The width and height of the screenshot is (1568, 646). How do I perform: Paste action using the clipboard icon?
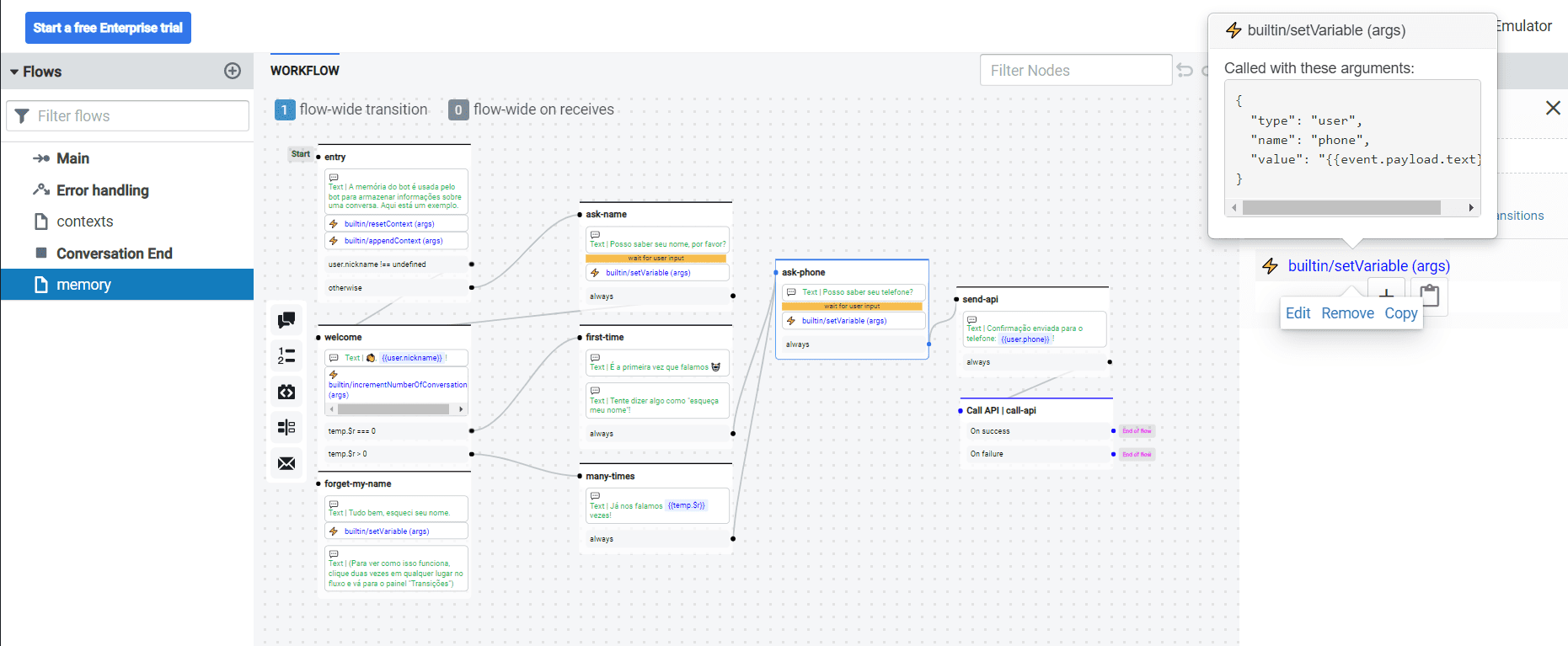click(x=1430, y=296)
